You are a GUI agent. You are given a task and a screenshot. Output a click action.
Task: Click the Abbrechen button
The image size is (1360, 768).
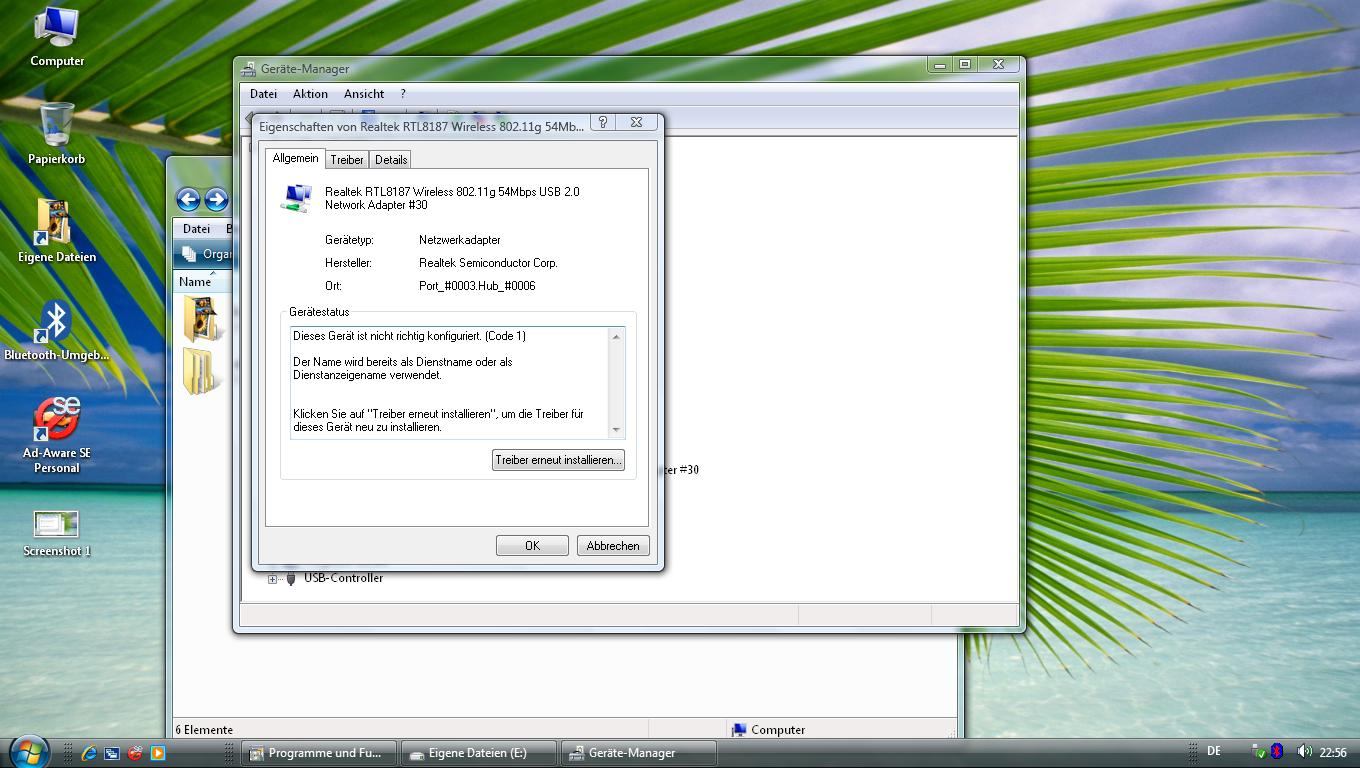point(613,546)
